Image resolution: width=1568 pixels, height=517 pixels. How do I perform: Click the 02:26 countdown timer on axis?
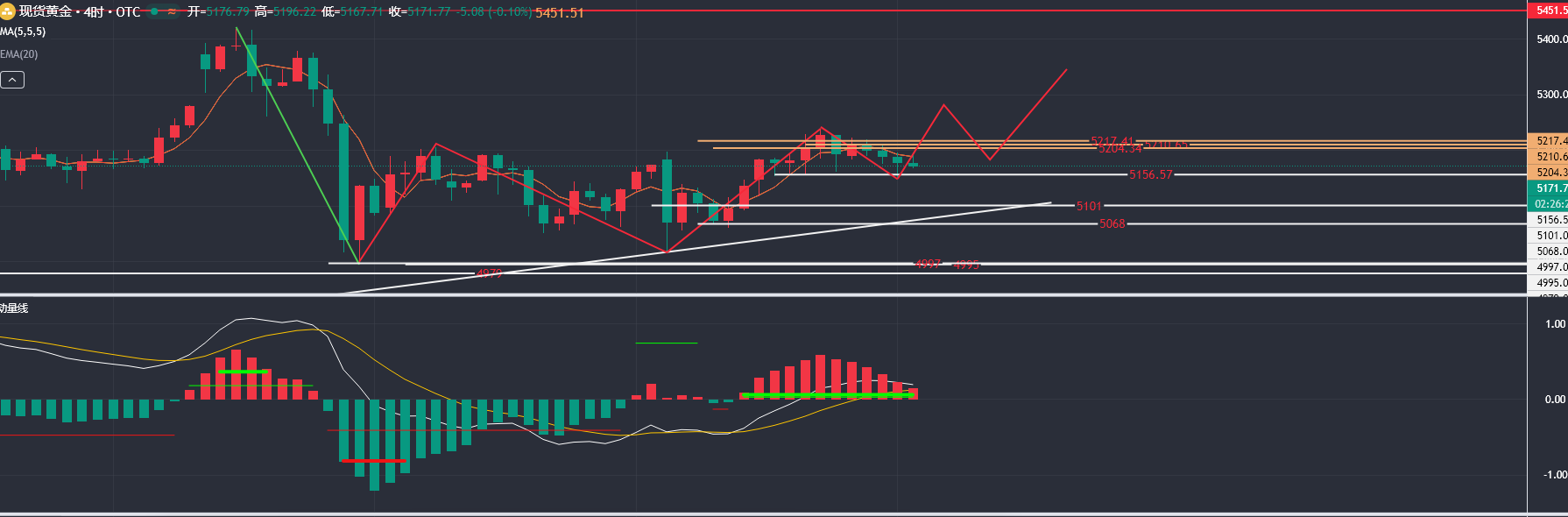tap(1550, 204)
